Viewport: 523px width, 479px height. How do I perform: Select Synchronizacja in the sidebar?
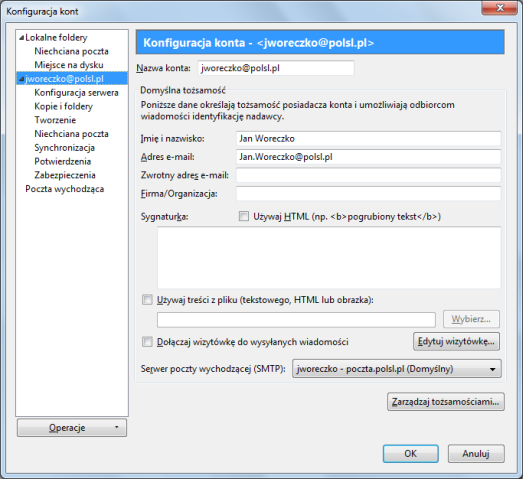click(x=64, y=148)
